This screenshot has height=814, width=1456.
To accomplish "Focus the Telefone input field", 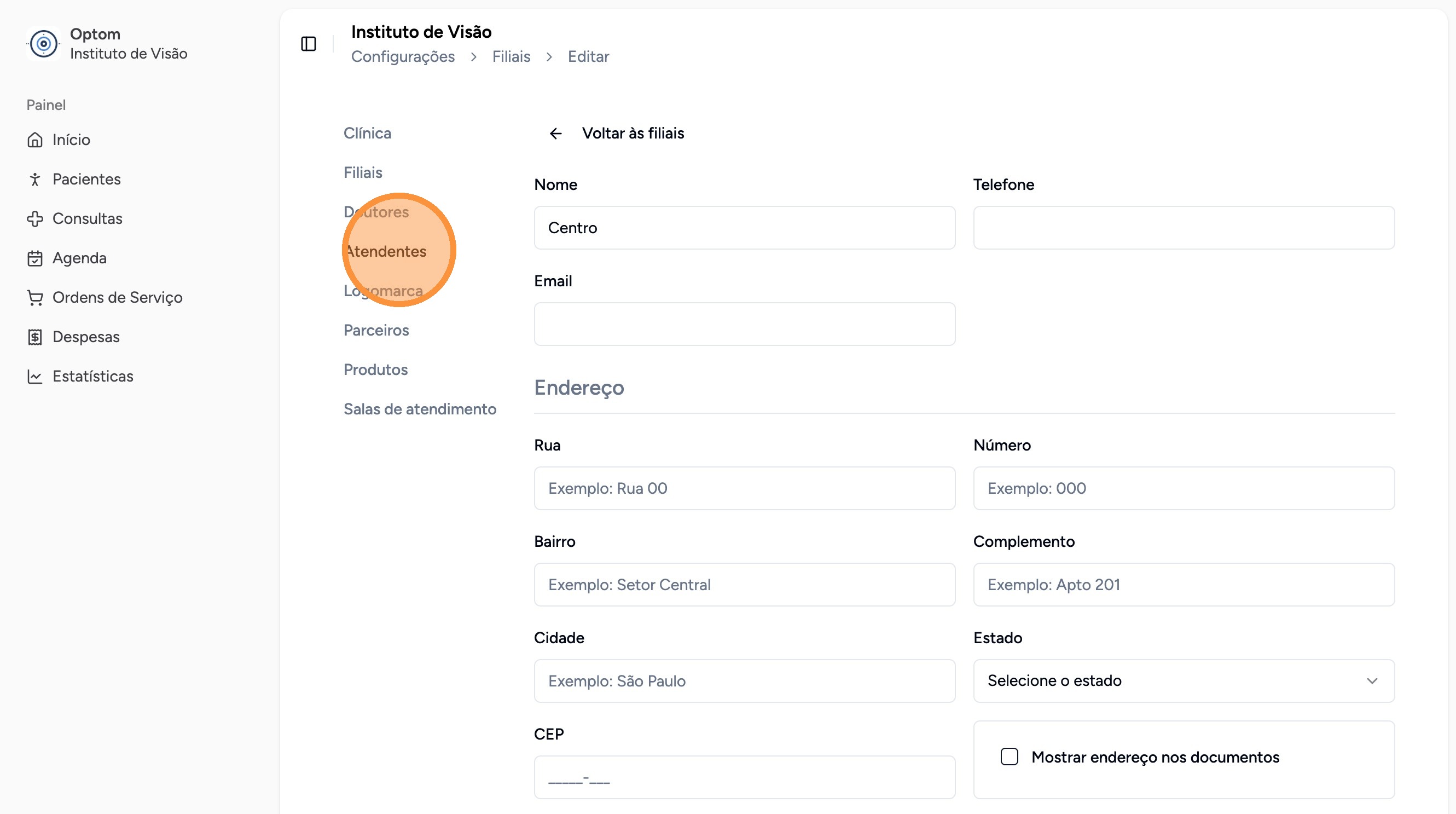I will click(1184, 228).
